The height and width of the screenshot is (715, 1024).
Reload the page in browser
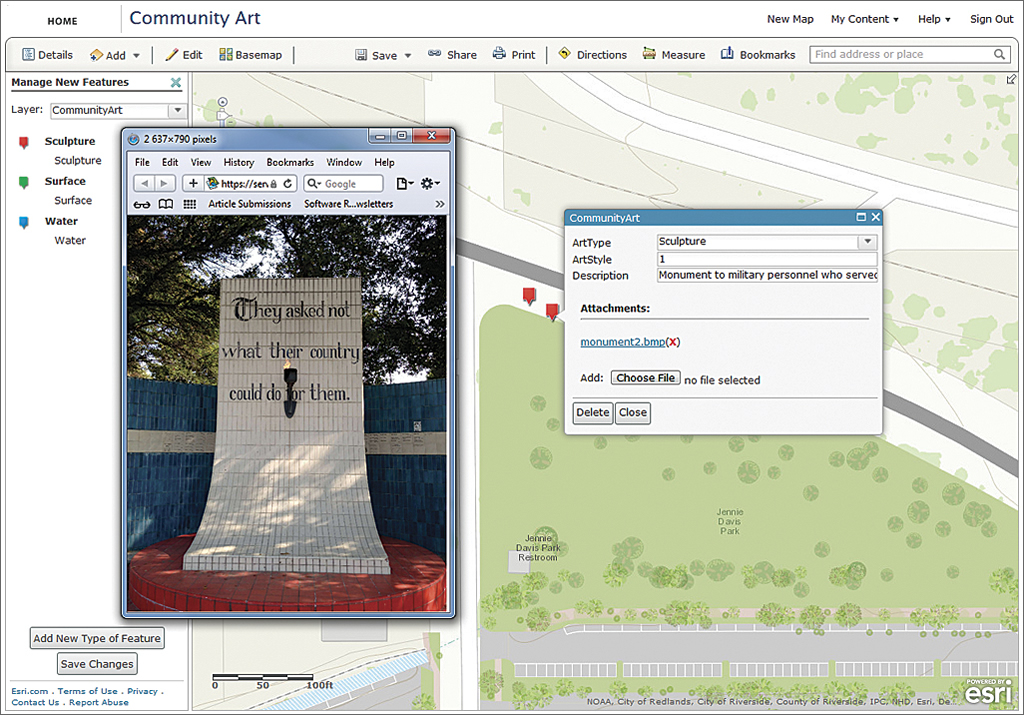[x=287, y=183]
